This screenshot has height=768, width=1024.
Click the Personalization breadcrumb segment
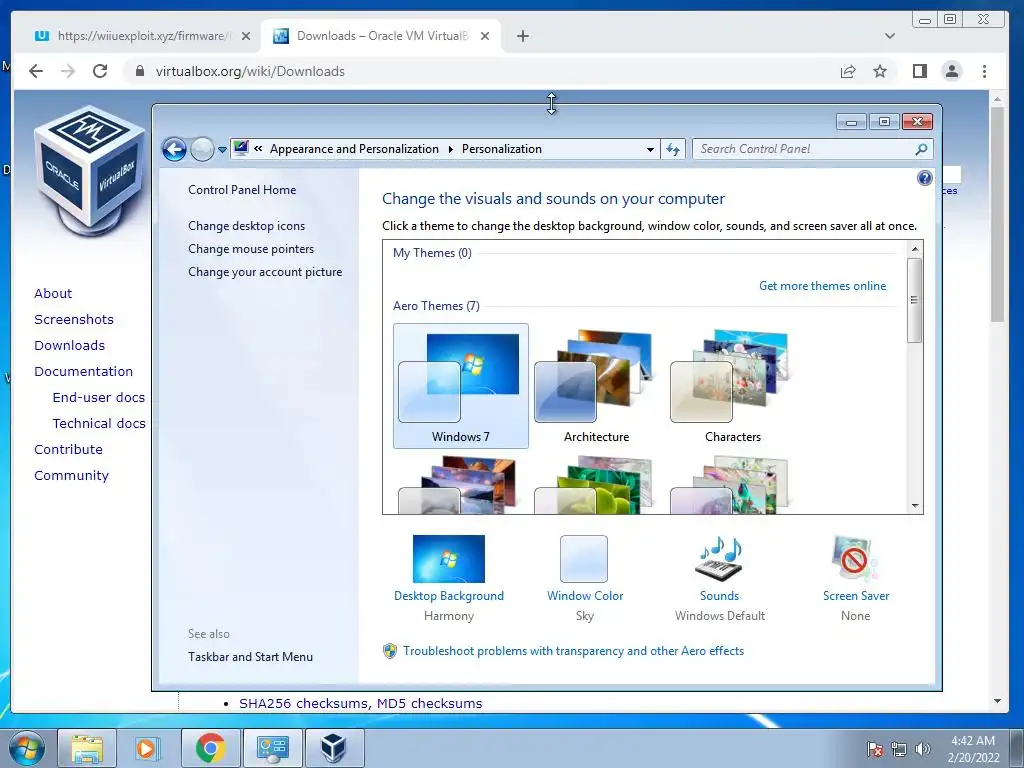point(502,149)
